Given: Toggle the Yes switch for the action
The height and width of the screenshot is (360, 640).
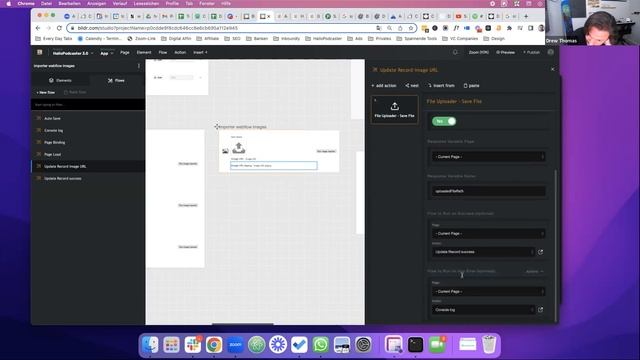Looking at the screenshot, I should pos(444,121).
